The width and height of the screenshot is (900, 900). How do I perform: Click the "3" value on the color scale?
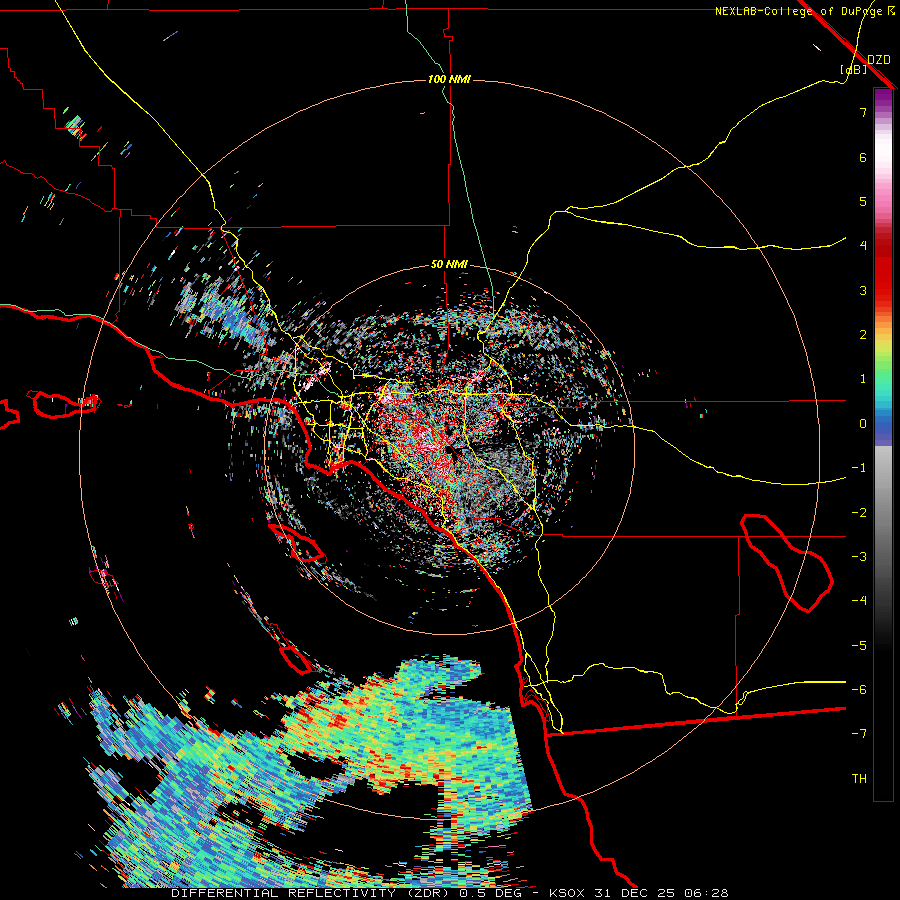point(863,290)
